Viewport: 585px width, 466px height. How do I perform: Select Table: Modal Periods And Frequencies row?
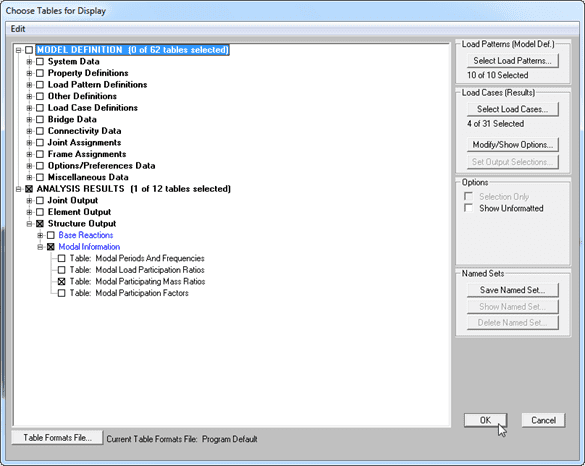click(137, 258)
